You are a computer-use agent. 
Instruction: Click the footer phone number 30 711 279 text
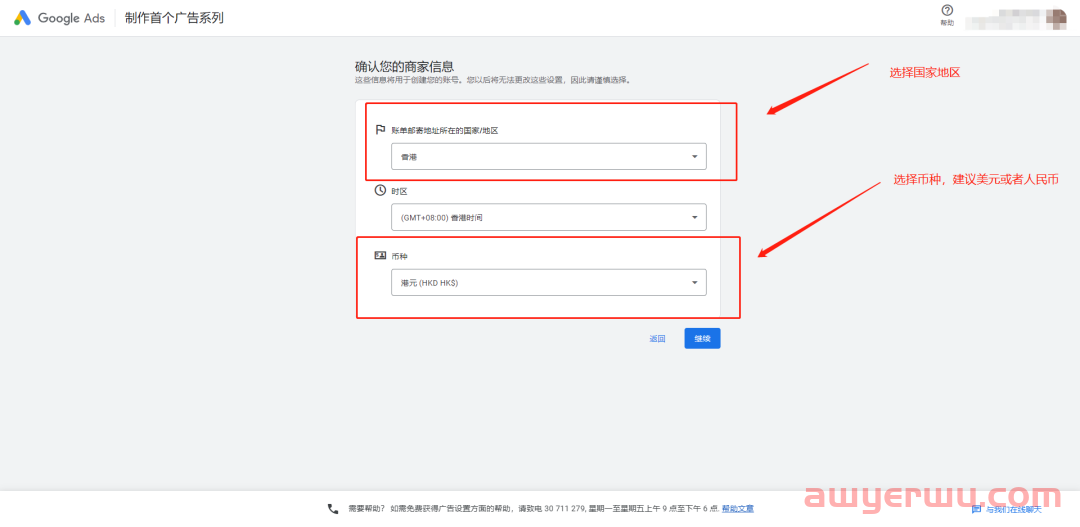coord(562,509)
